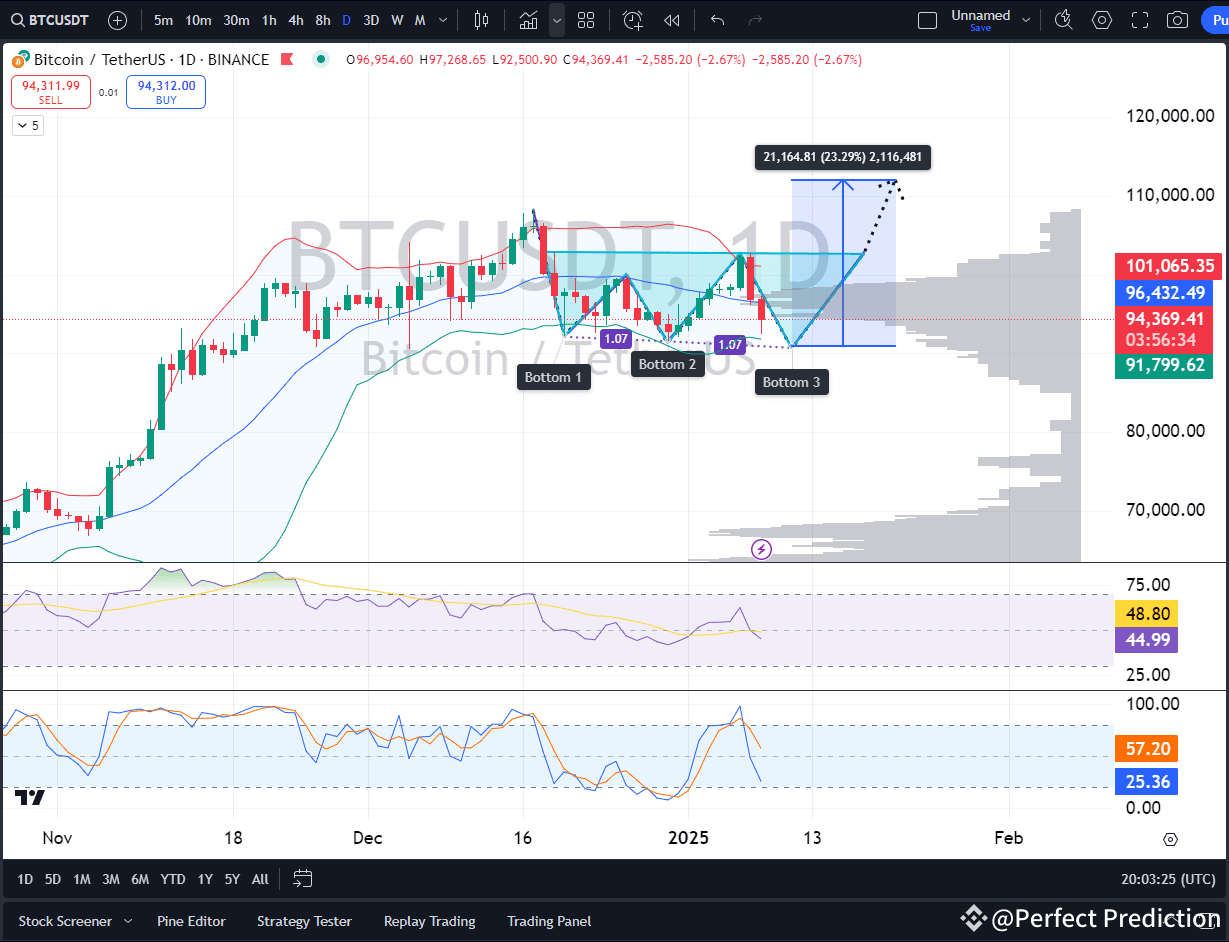Image resolution: width=1229 pixels, height=942 pixels.
Task: Set range to YTD
Action: click(173, 879)
